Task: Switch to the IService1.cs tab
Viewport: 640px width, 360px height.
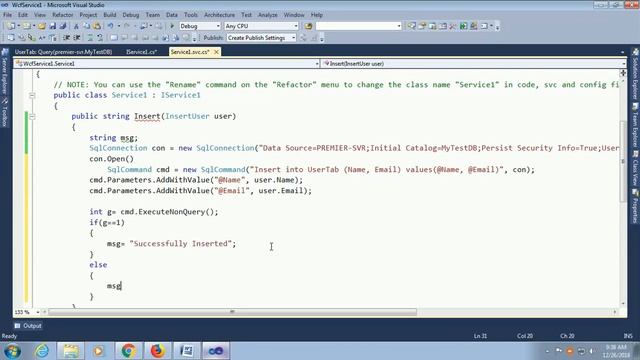Action: (142, 52)
